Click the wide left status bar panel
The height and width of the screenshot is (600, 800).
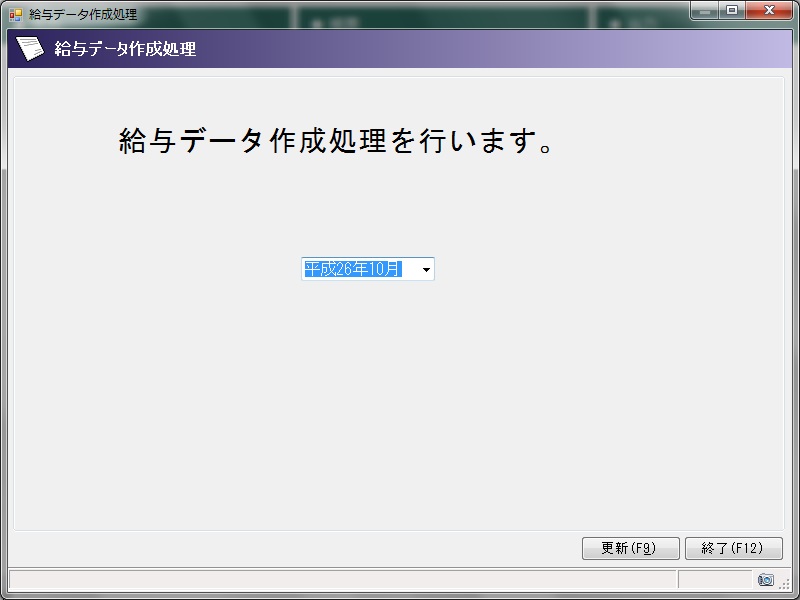tap(340, 580)
